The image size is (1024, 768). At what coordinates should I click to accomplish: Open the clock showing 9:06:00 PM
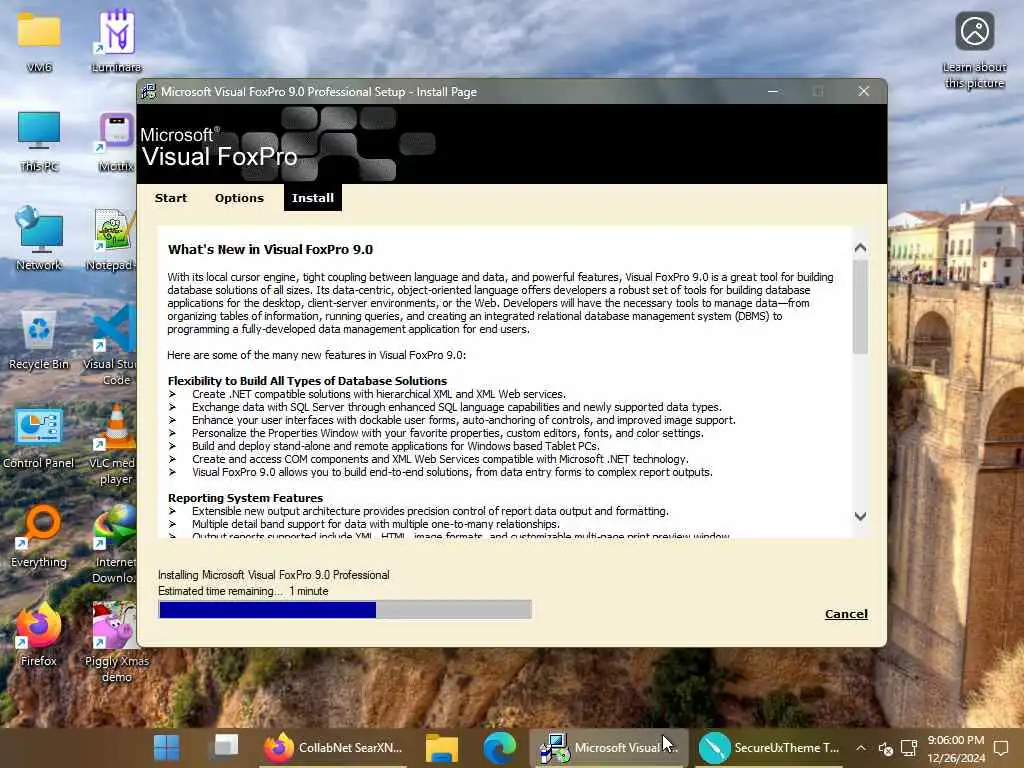click(955, 749)
